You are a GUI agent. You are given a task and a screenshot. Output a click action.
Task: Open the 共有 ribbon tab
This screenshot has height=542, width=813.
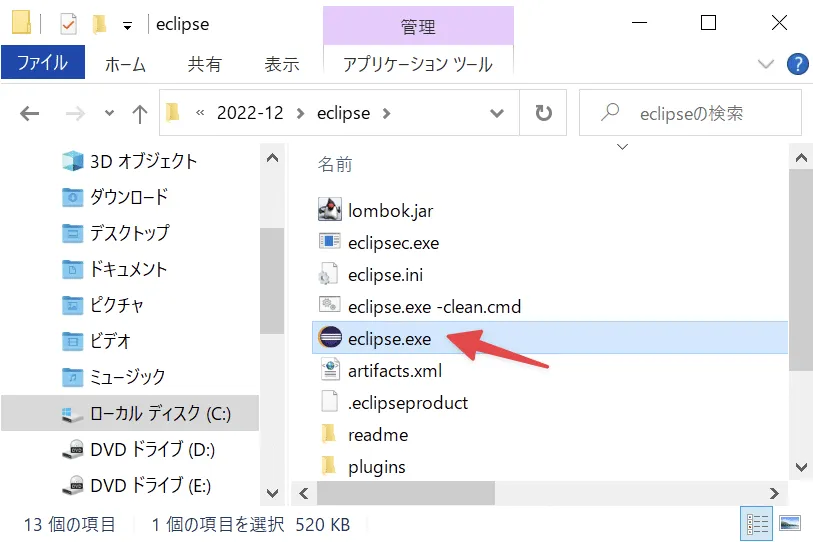[204, 64]
